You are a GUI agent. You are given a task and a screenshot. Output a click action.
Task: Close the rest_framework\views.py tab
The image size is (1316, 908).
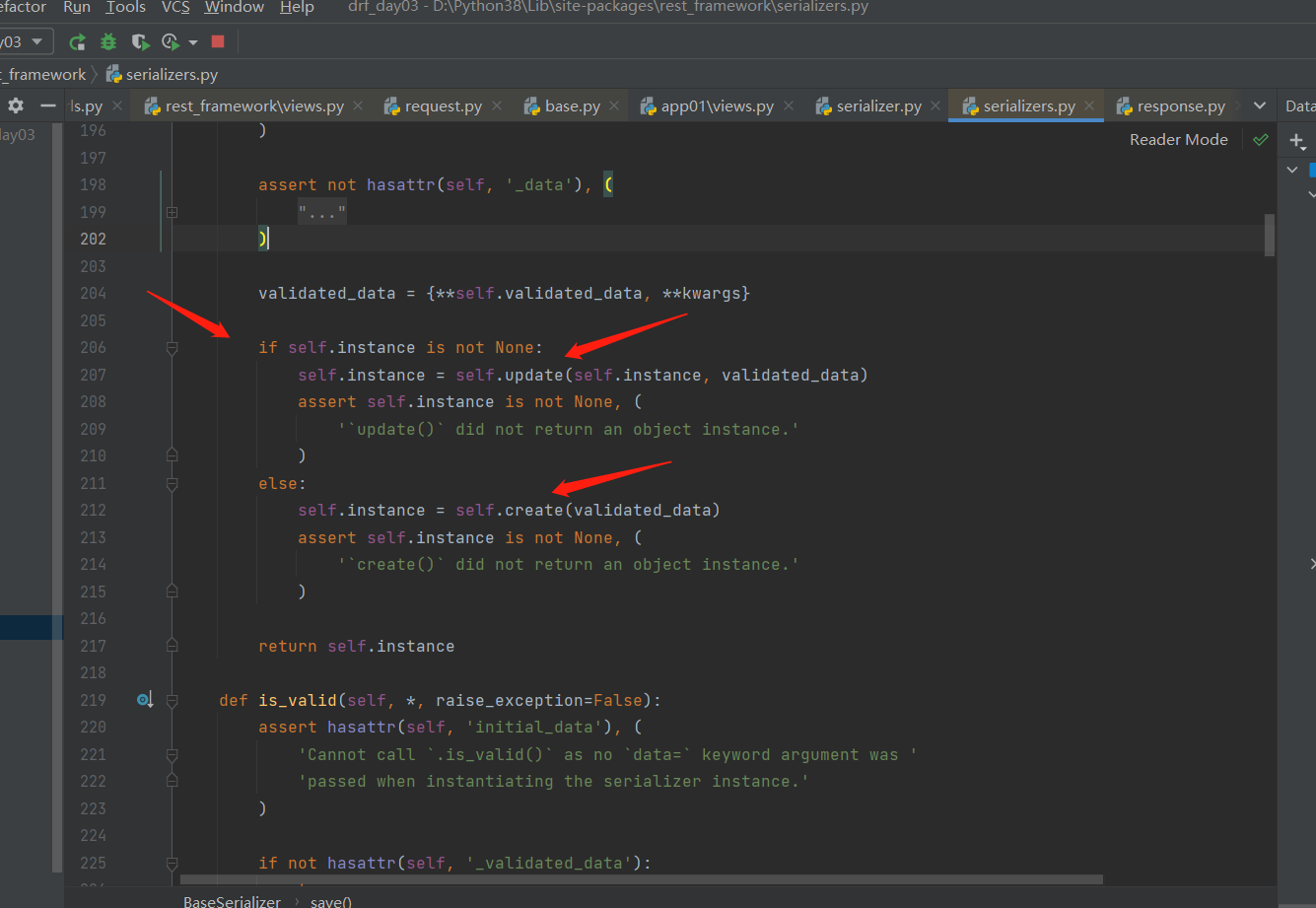tap(357, 105)
